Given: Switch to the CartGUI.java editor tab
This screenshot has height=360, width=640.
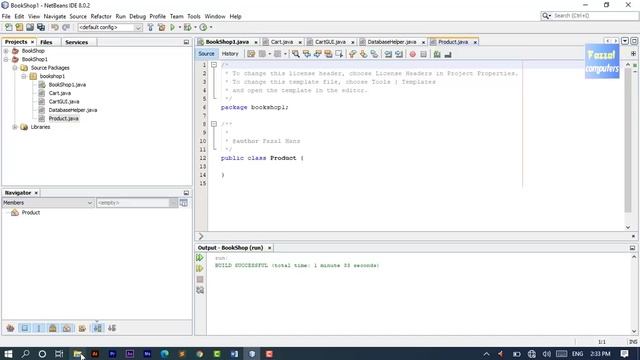Looking at the screenshot, I should coord(330,42).
